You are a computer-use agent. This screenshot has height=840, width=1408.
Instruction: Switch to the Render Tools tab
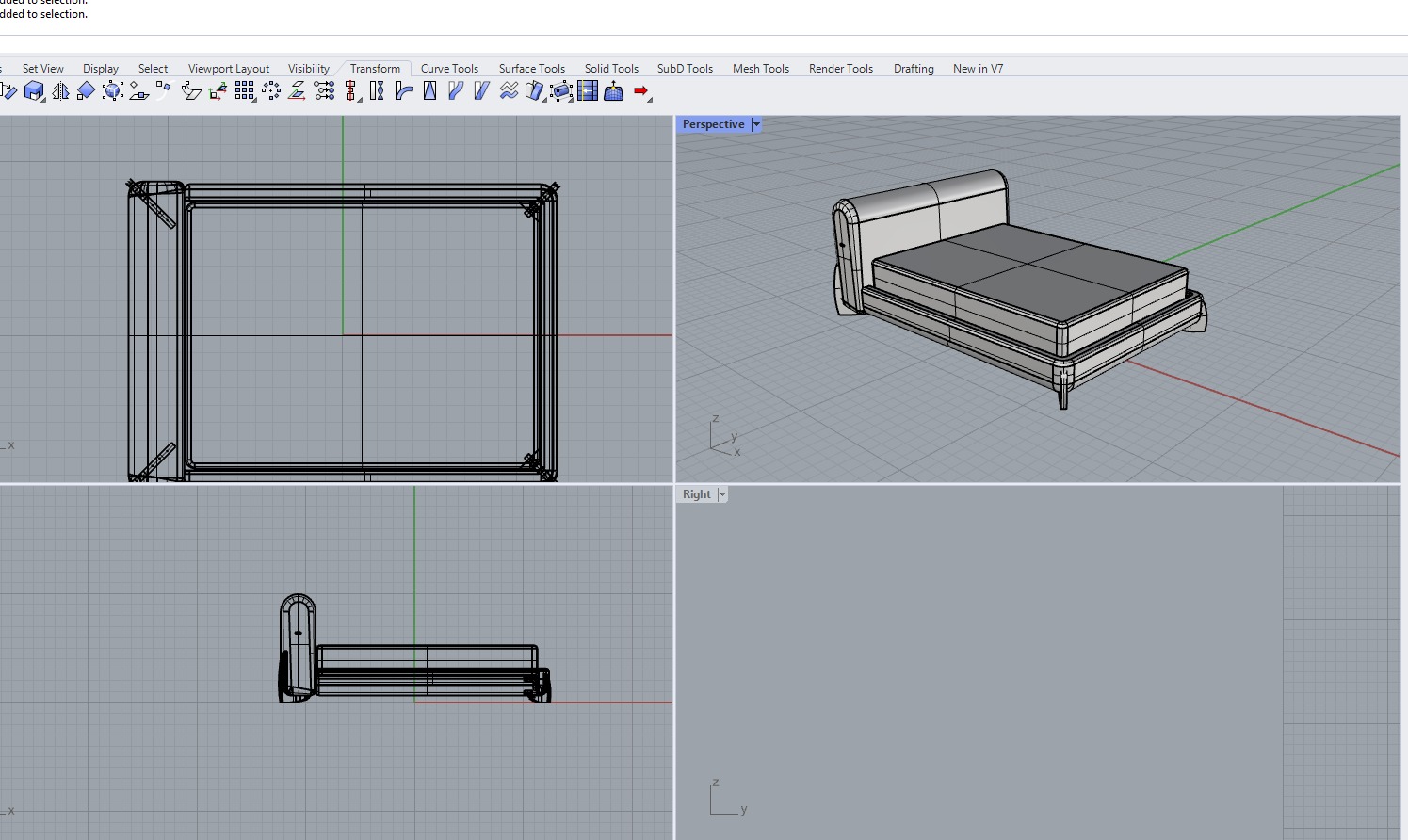[840, 69]
